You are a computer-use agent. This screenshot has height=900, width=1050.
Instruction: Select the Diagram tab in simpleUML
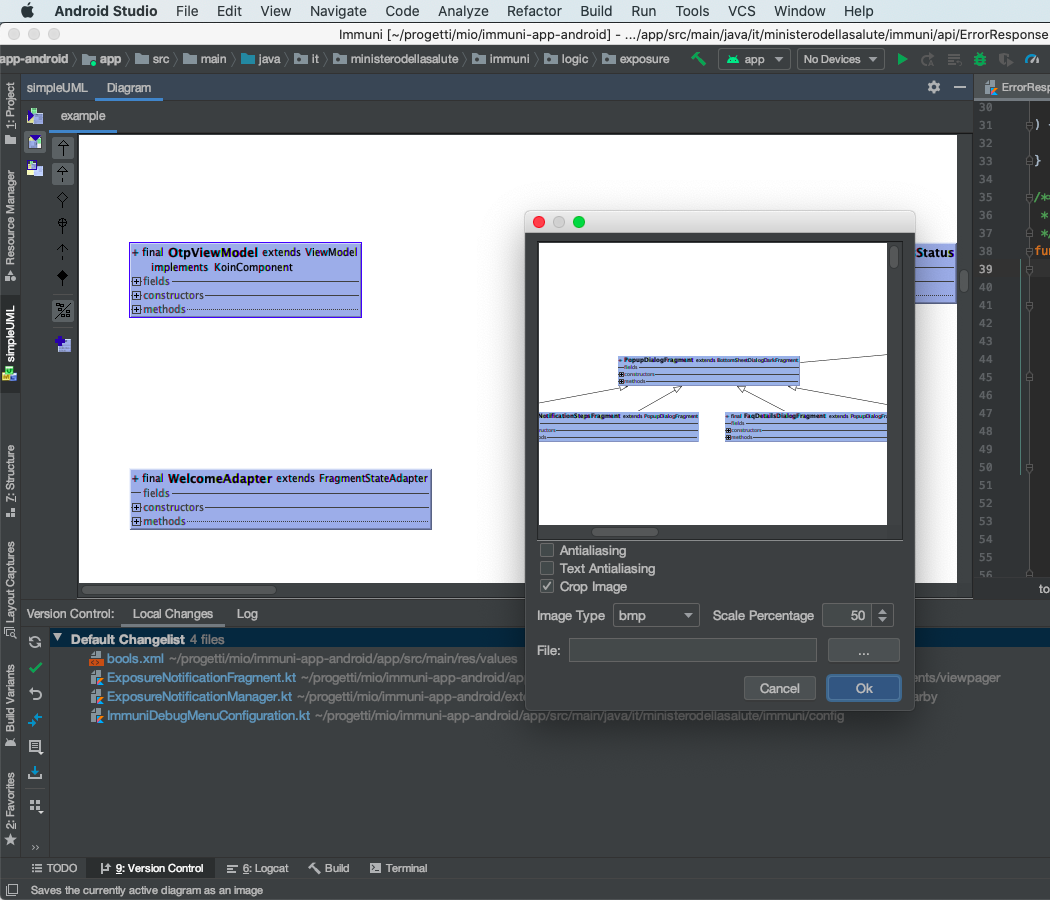tap(129, 88)
